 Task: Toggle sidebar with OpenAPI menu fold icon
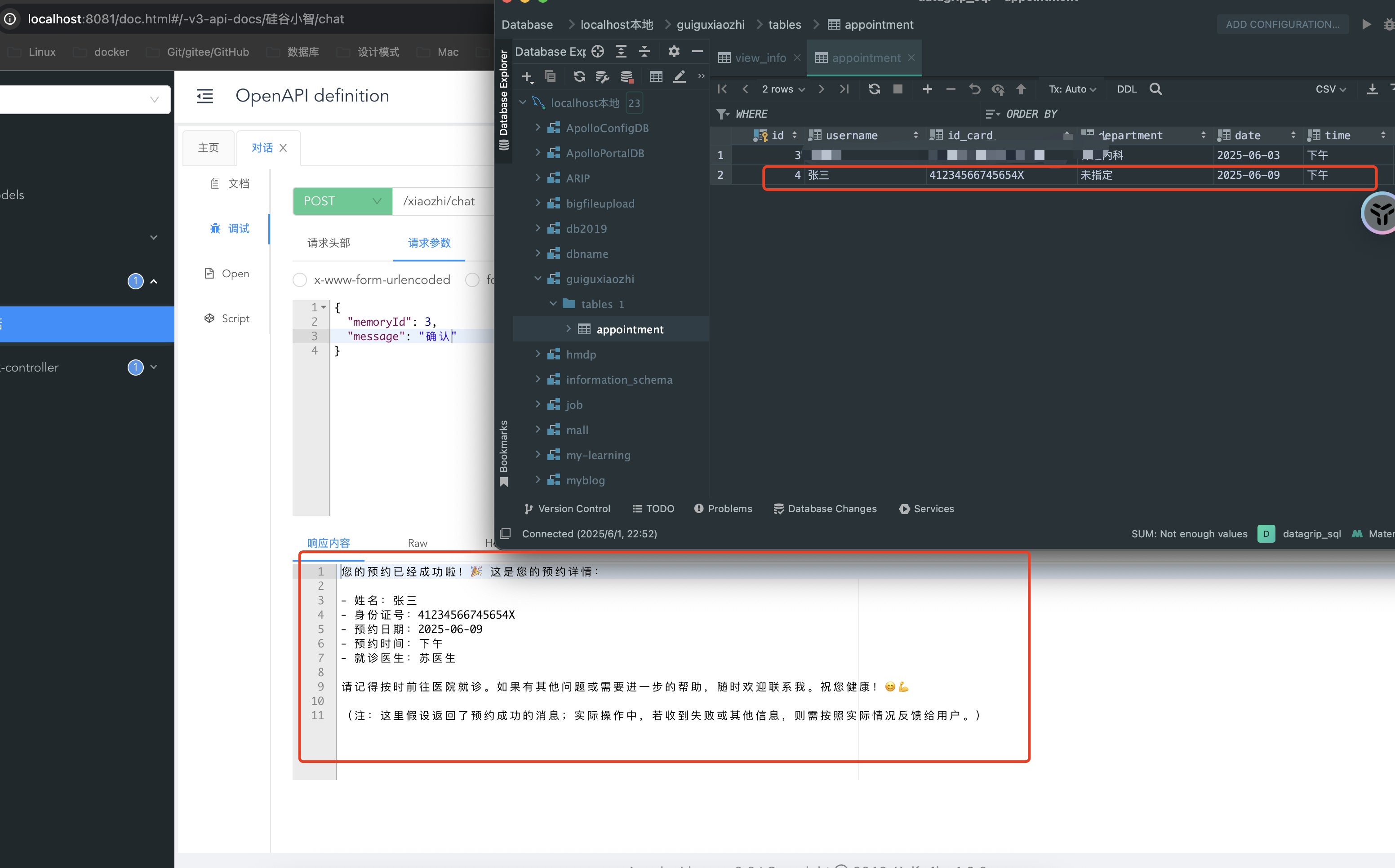point(205,96)
